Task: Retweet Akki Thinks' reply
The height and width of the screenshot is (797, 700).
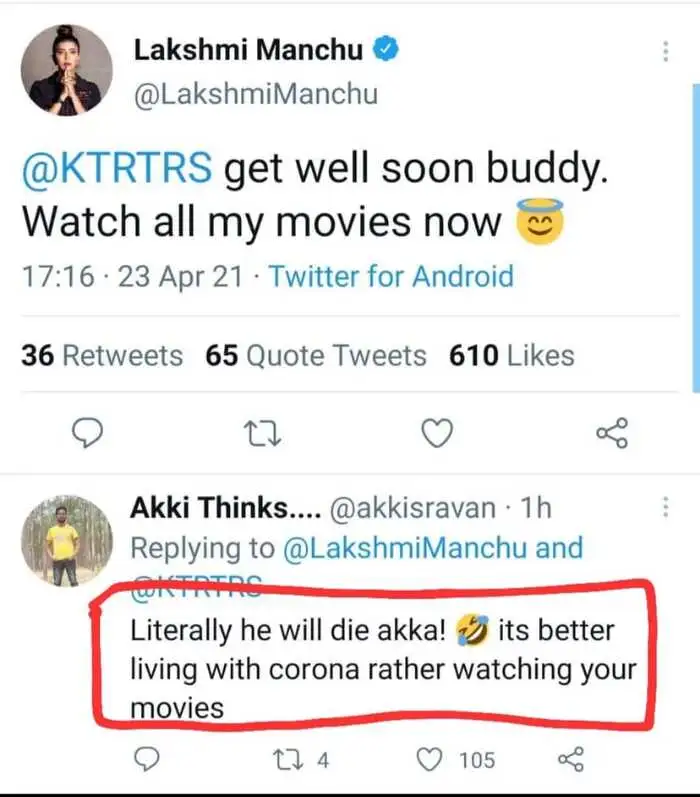Action: pyautogui.click(x=285, y=761)
